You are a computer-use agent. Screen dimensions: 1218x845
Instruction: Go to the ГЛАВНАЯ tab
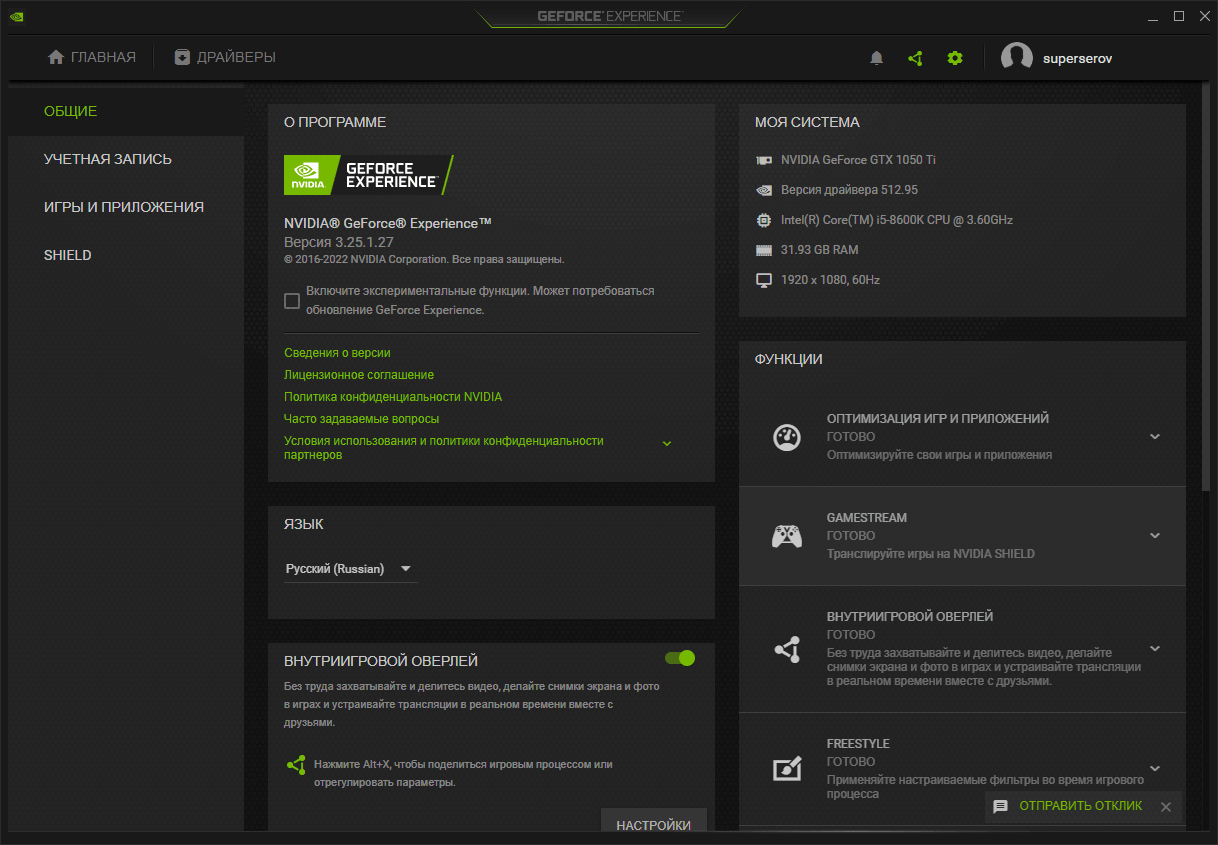(92, 57)
